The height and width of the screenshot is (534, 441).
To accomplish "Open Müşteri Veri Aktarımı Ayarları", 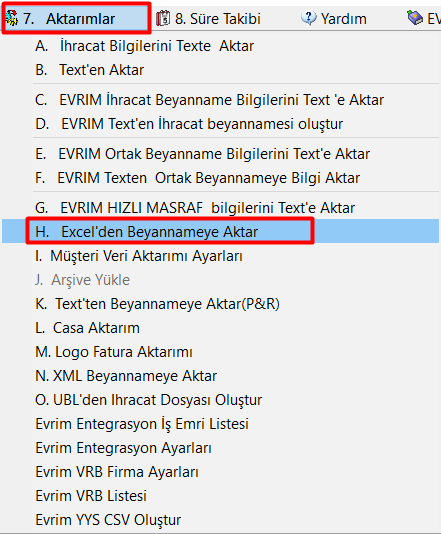I will (x=220, y=256).
